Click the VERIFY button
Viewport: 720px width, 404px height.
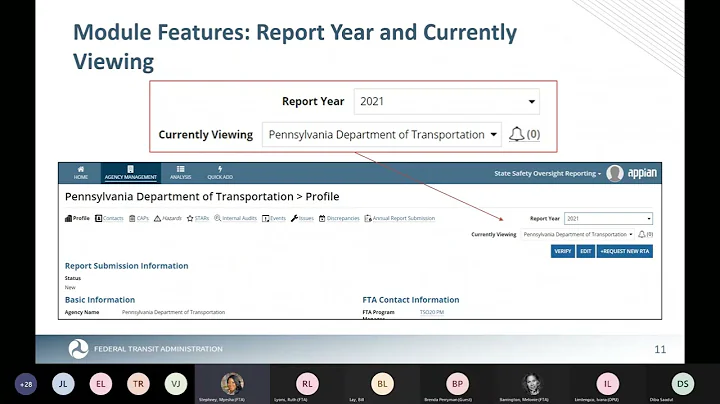click(x=562, y=251)
